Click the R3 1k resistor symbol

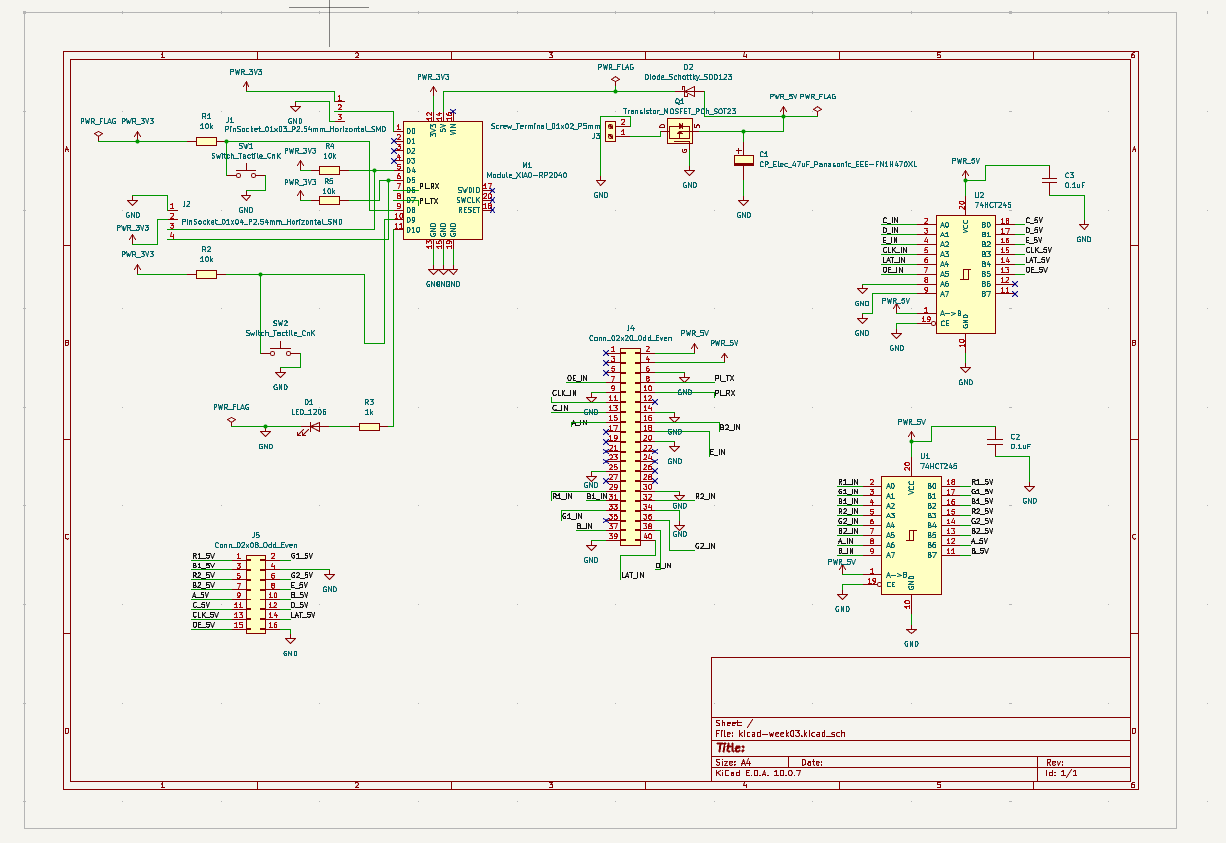(x=369, y=427)
